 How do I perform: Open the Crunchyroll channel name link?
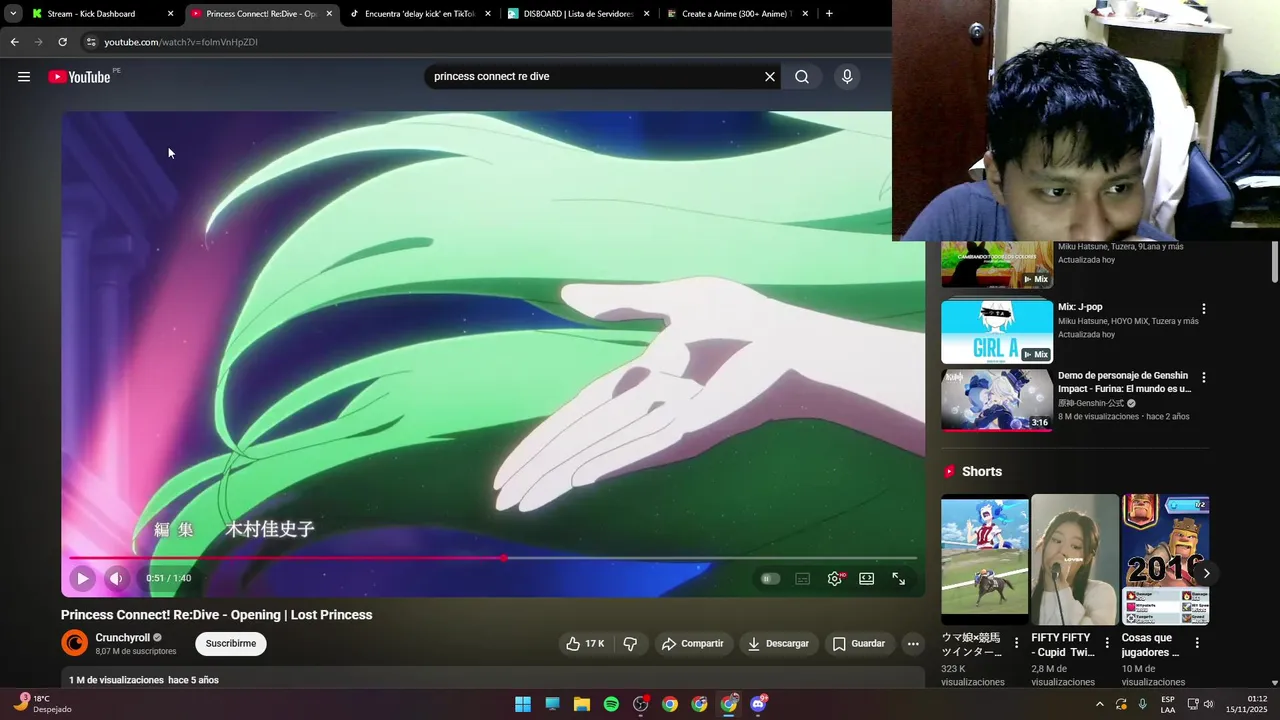click(x=123, y=638)
